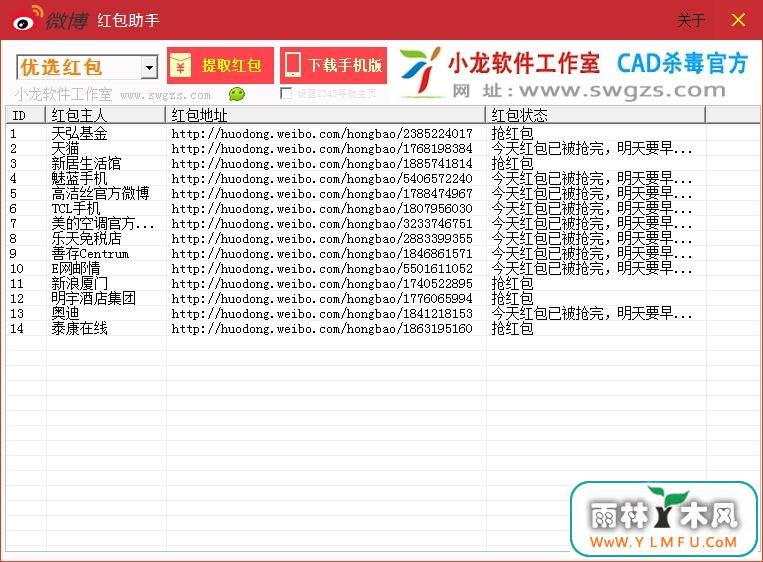Click the banner website www.swgzs.com
This screenshot has width=763, height=562.
pyautogui.click(x=622, y=91)
